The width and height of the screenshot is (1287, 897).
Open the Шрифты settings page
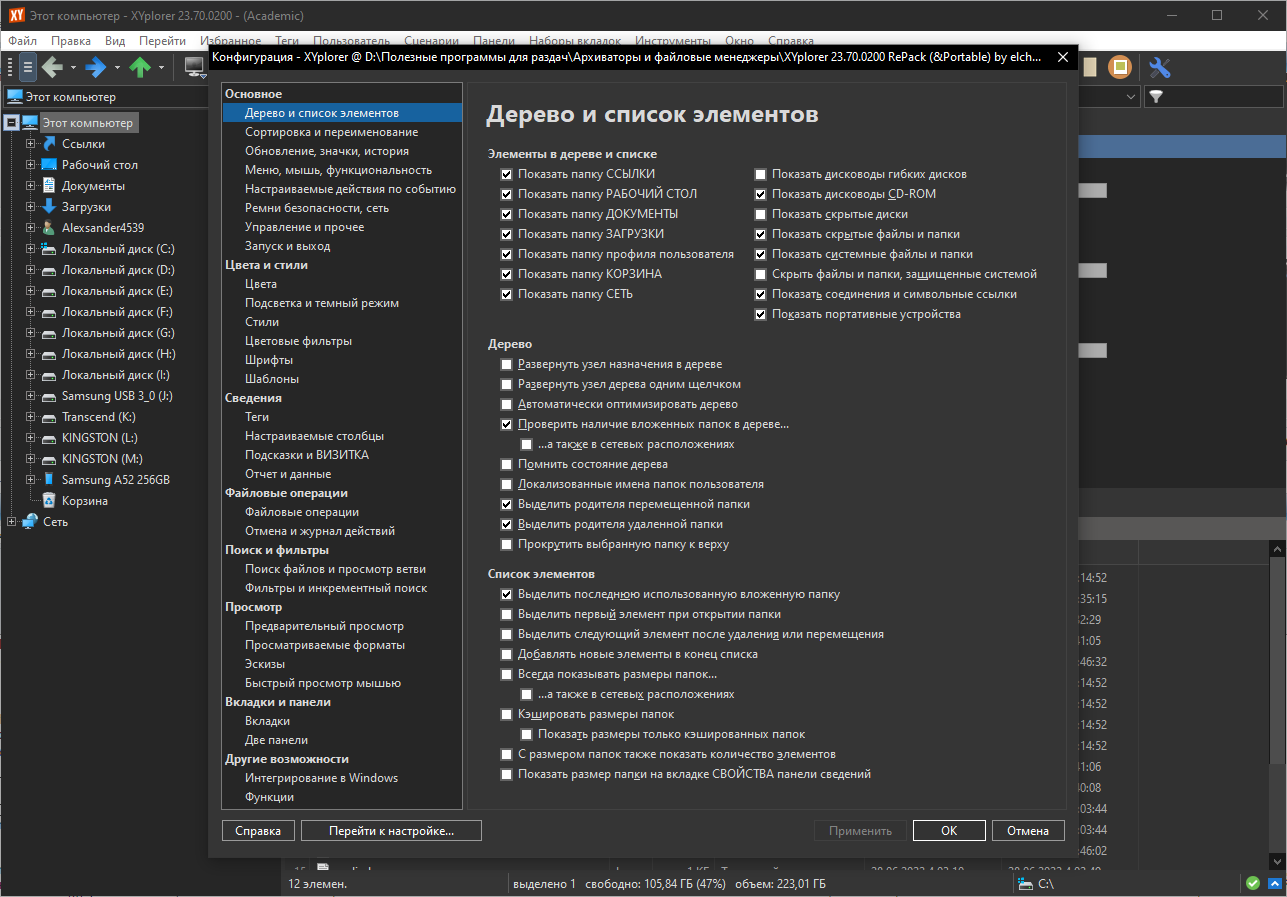268,360
